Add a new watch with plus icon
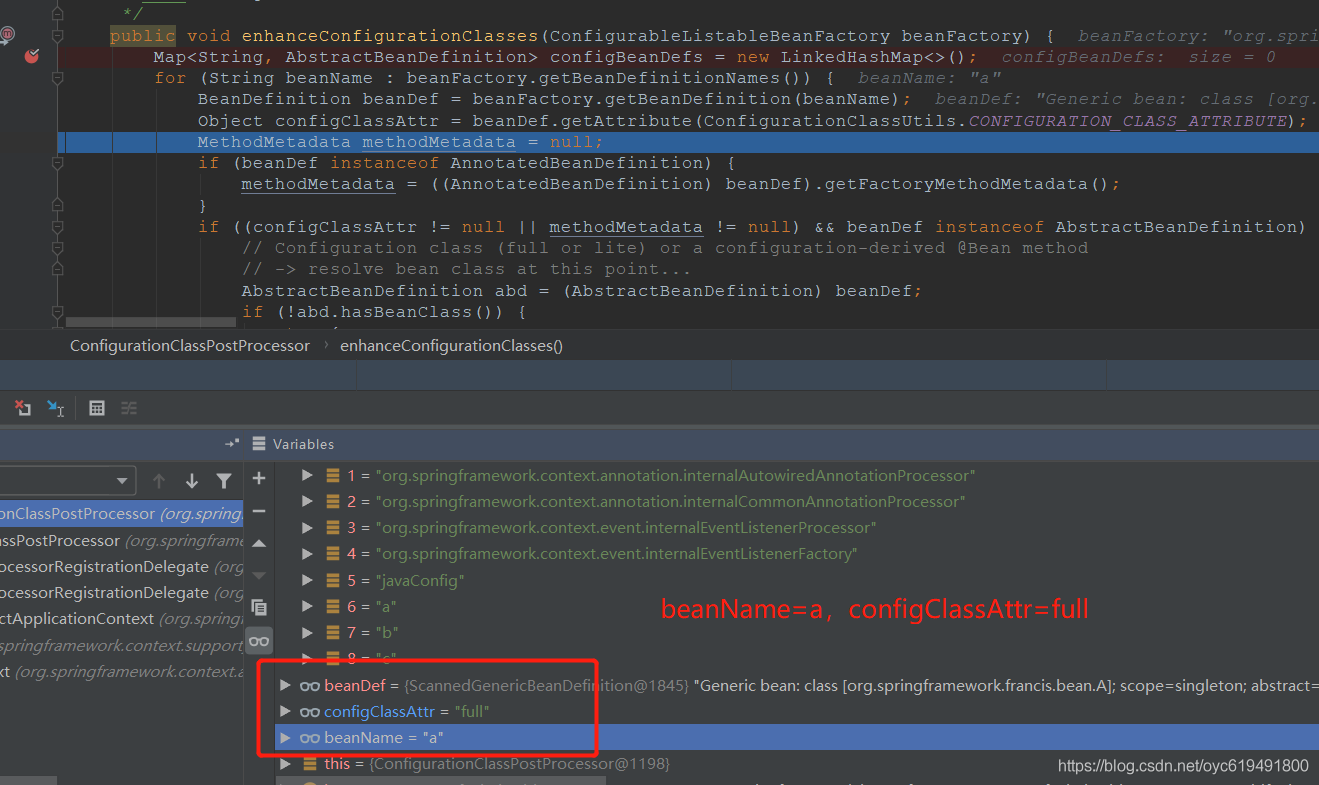The image size is (1319, 785). pyautogui.click(x=259, y=478)
